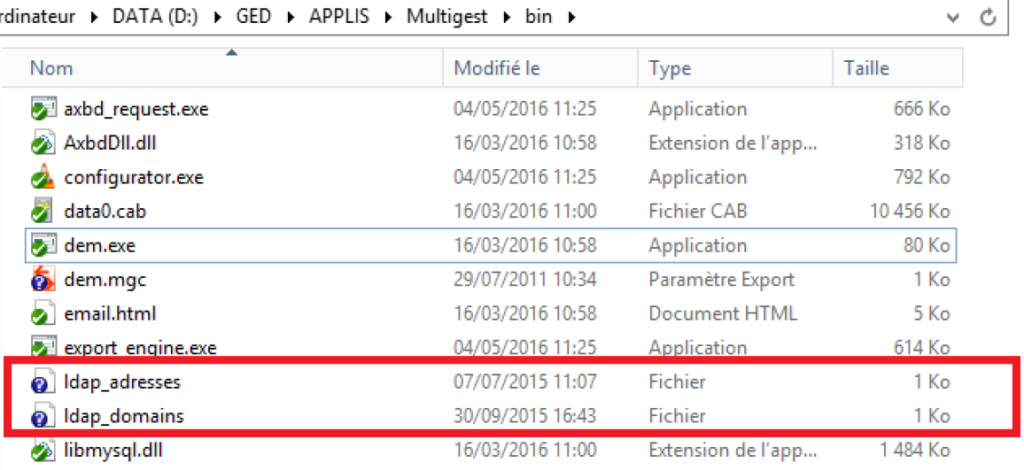Click the axbd_request.exe file icon
Image resolution: width=1024 pixels, height=470 pixels.
pyautogui.click(x=41, y=109)
